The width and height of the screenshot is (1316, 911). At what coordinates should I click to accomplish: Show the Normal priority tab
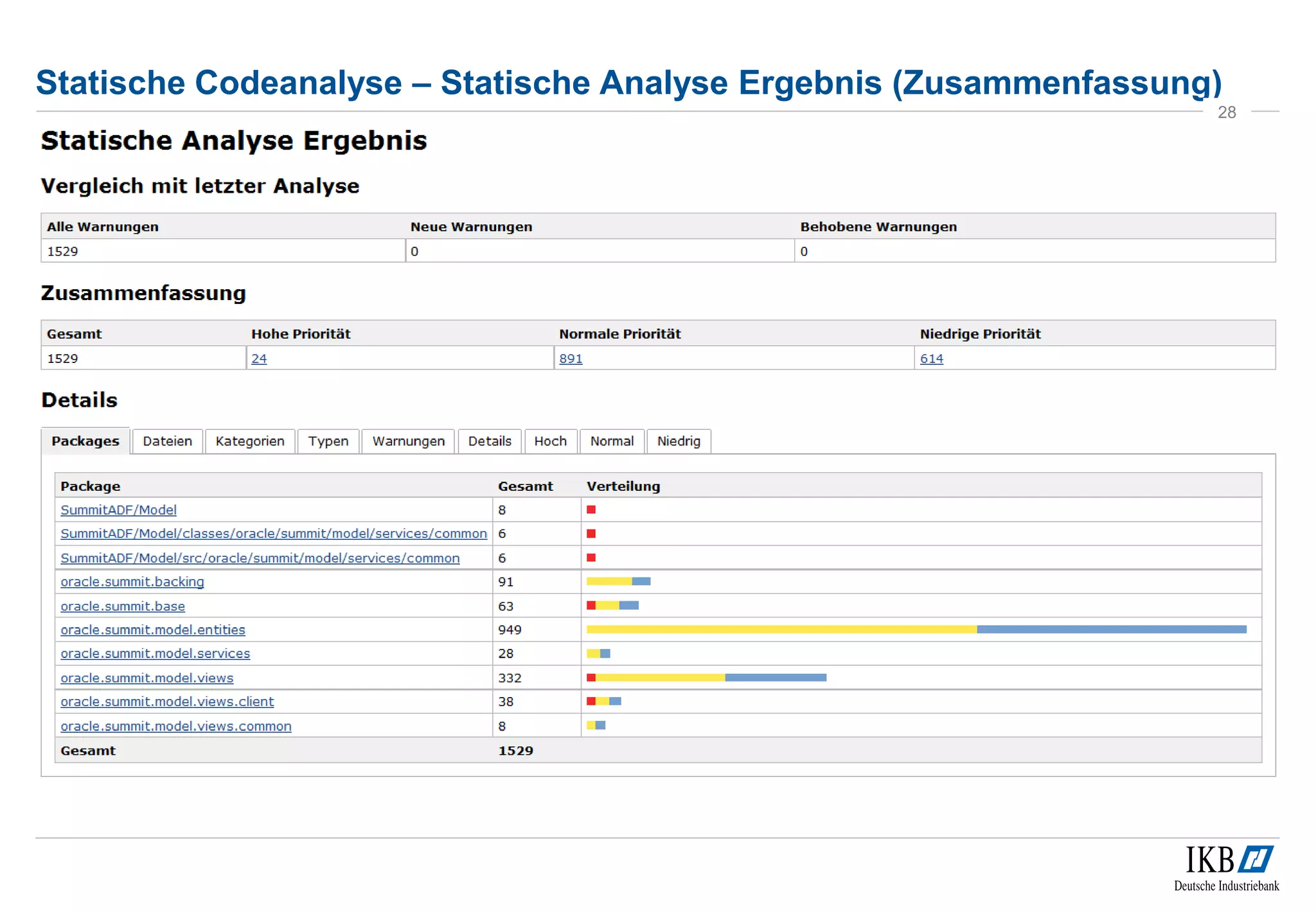pos(612,441)
